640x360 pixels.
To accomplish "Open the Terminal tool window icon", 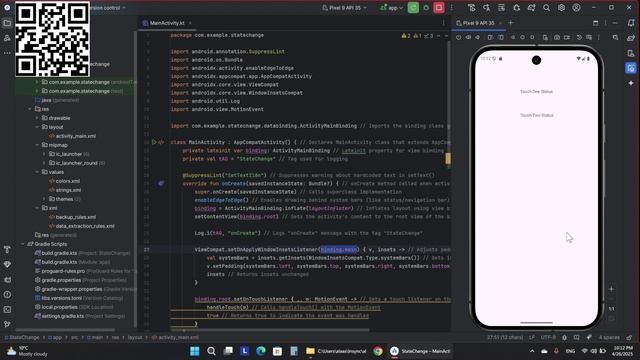I will 7,309.
